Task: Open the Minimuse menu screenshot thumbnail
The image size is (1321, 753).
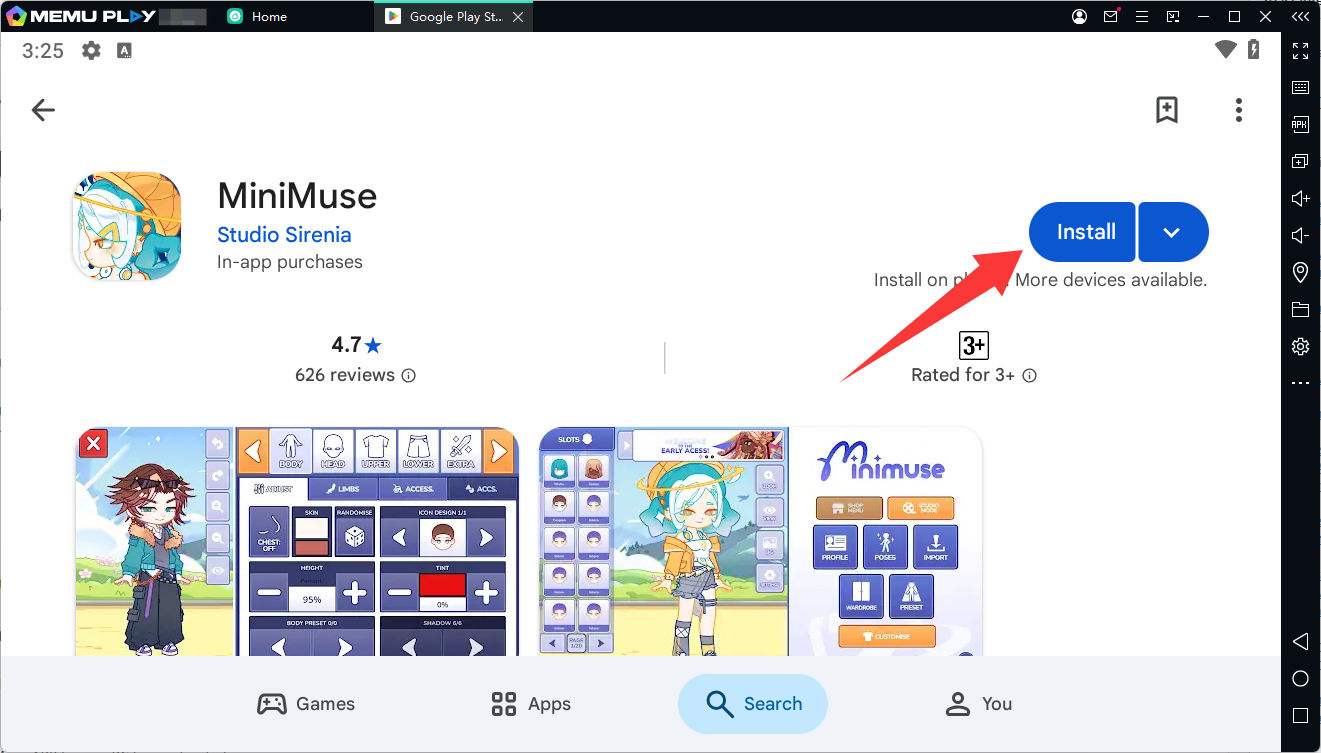Action: pos(760,541)
